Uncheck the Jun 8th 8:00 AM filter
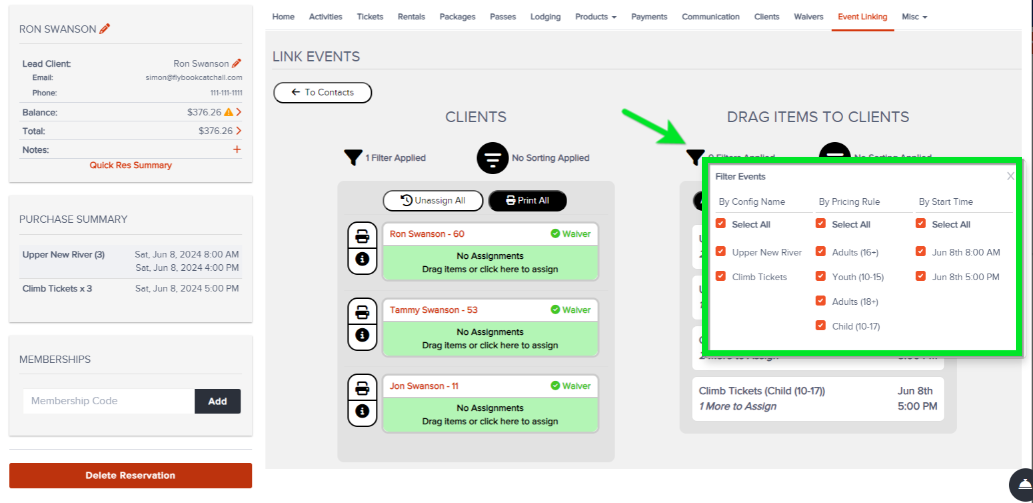 click(x=921, y=252)
